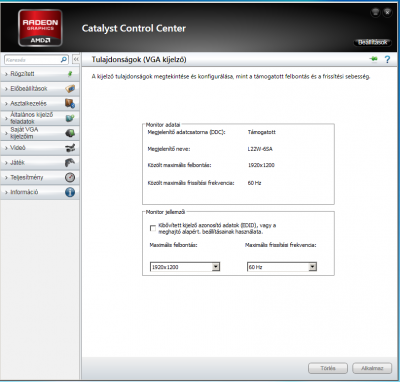This screenshot has width=400, height=382.
Task: Collapse sidebar with double-arrow button
Action: click(x=76, y=59)
